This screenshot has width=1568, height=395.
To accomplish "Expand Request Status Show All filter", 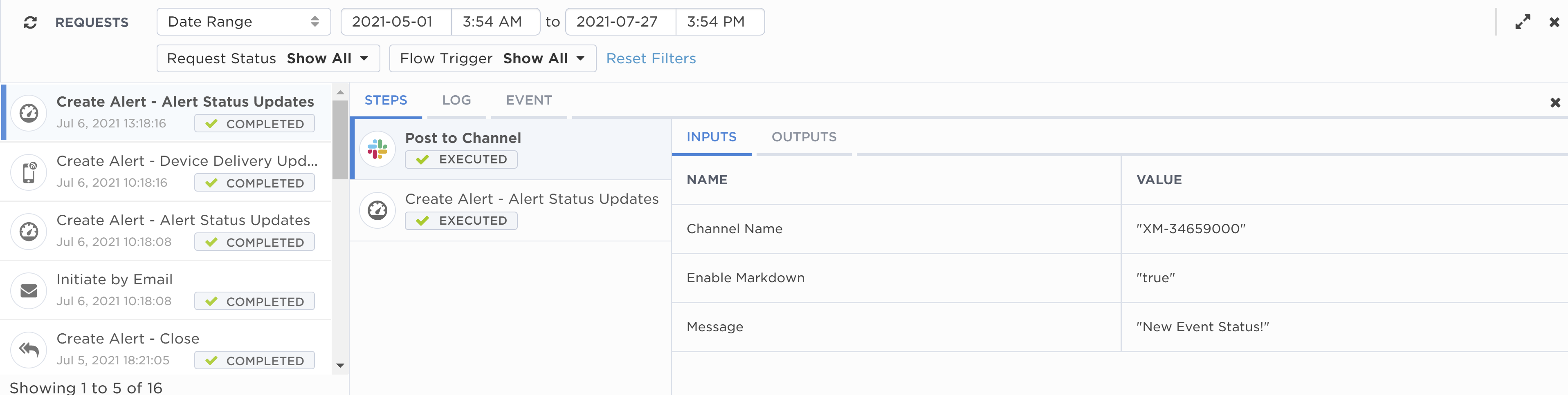I will click(268, 58).
